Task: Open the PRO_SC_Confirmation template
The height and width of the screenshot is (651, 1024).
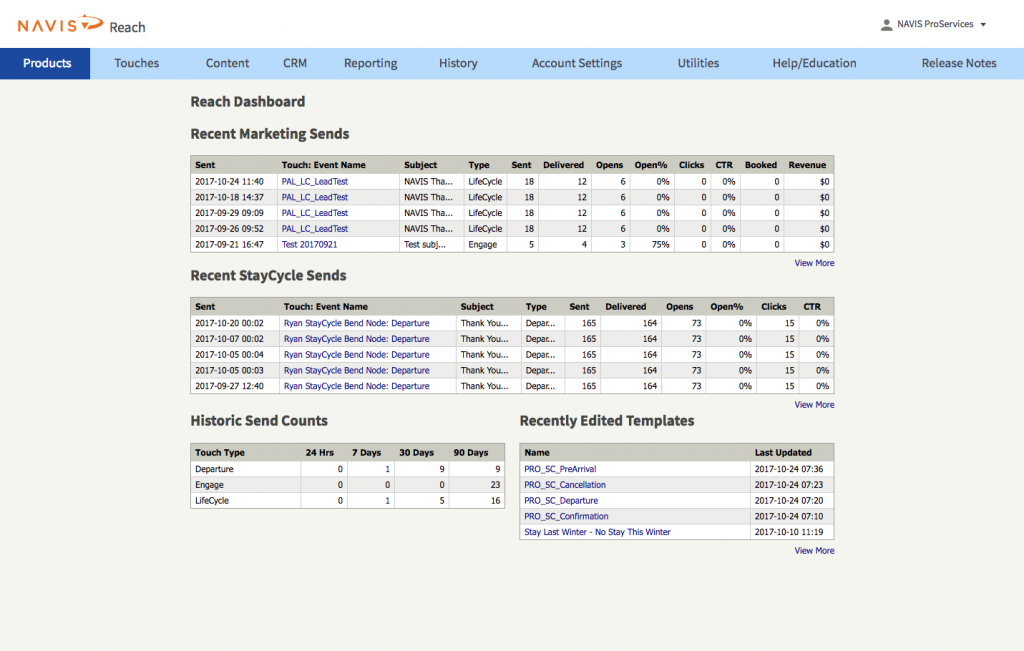Action: (566, 516)
